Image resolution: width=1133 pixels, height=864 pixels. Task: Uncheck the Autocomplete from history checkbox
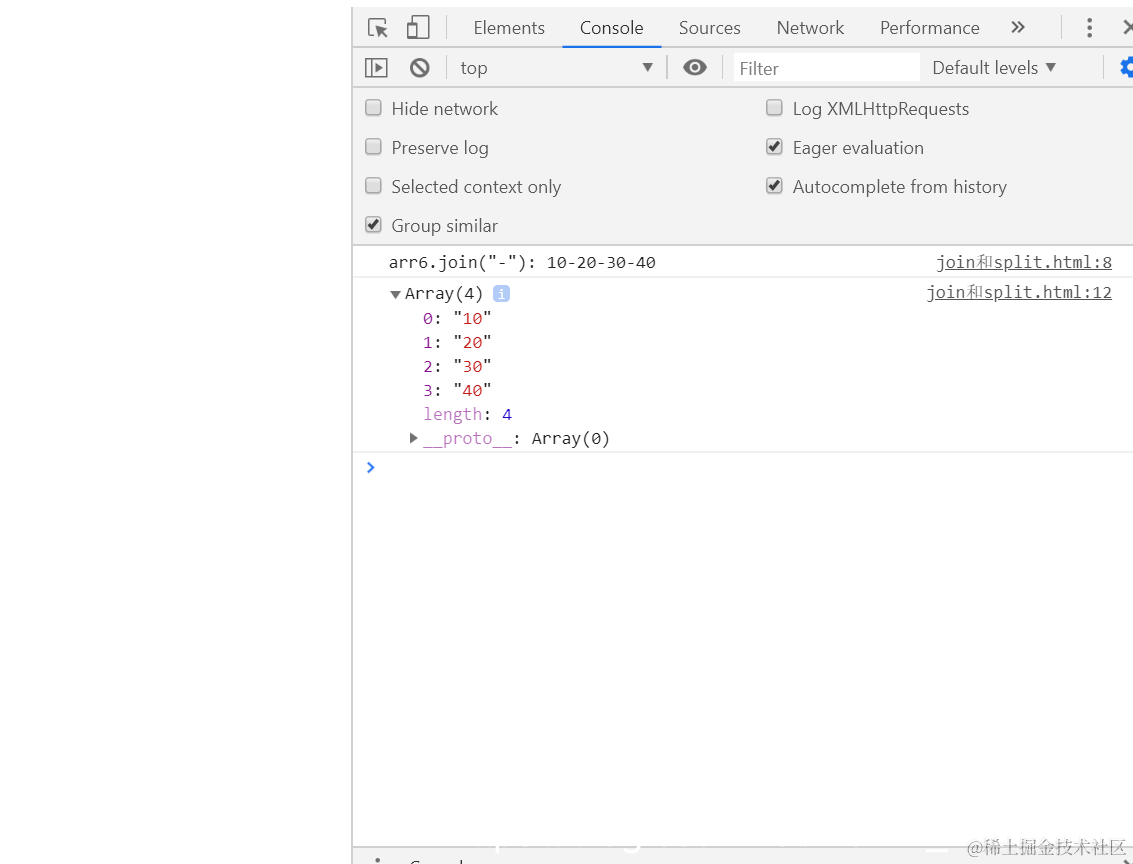[x=775, y=186]
